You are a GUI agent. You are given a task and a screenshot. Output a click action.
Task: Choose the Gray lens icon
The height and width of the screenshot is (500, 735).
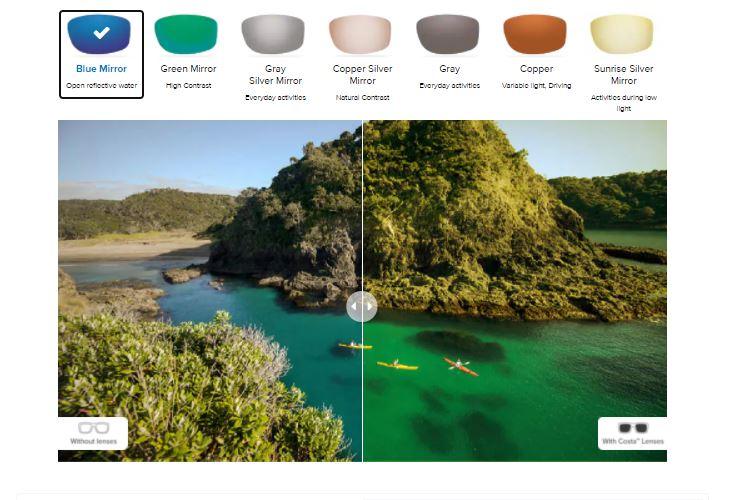[448, 34]
